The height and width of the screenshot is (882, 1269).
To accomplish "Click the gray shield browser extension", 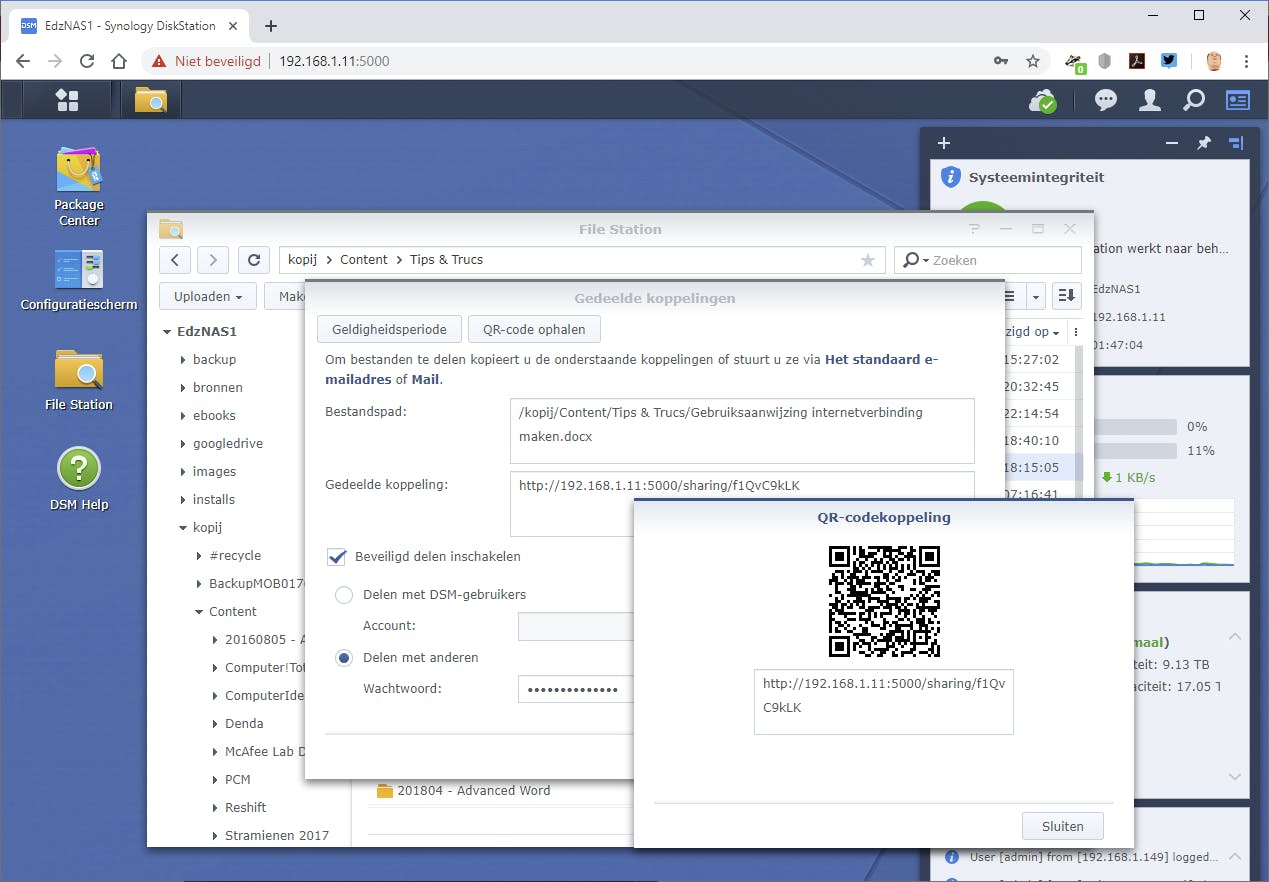I will 1105,61.
